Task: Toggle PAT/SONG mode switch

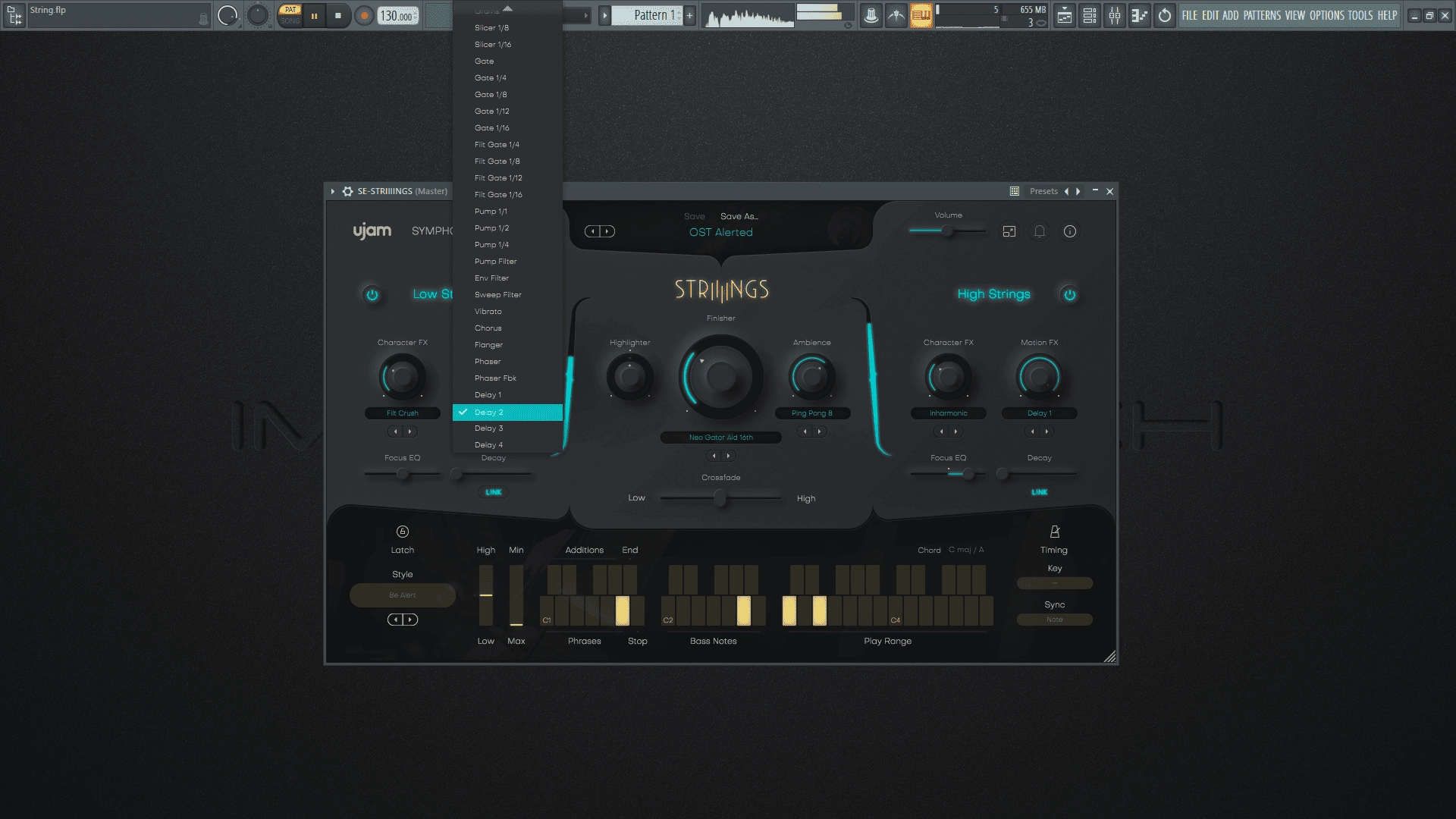Action: [290, 15]
